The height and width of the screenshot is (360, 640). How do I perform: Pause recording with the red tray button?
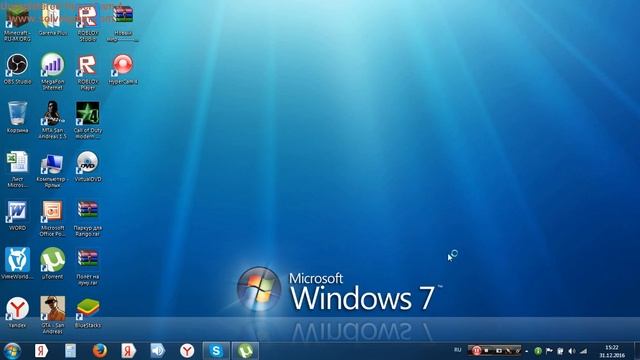coord(476,351)
